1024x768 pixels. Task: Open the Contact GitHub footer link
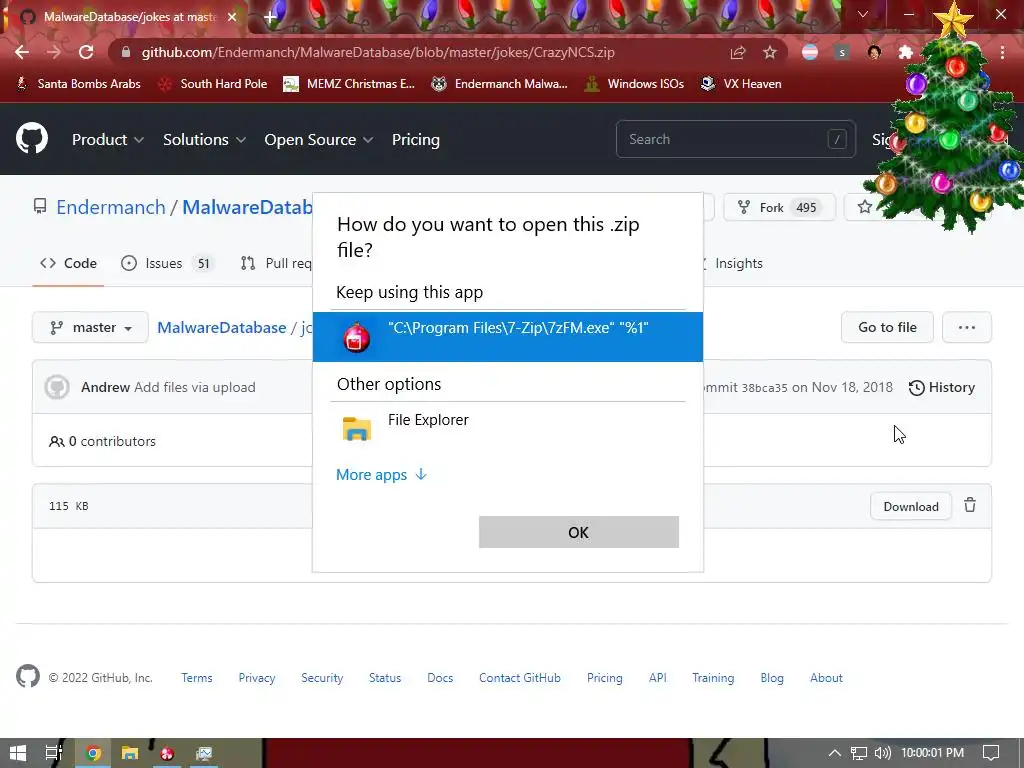(520, 678)
